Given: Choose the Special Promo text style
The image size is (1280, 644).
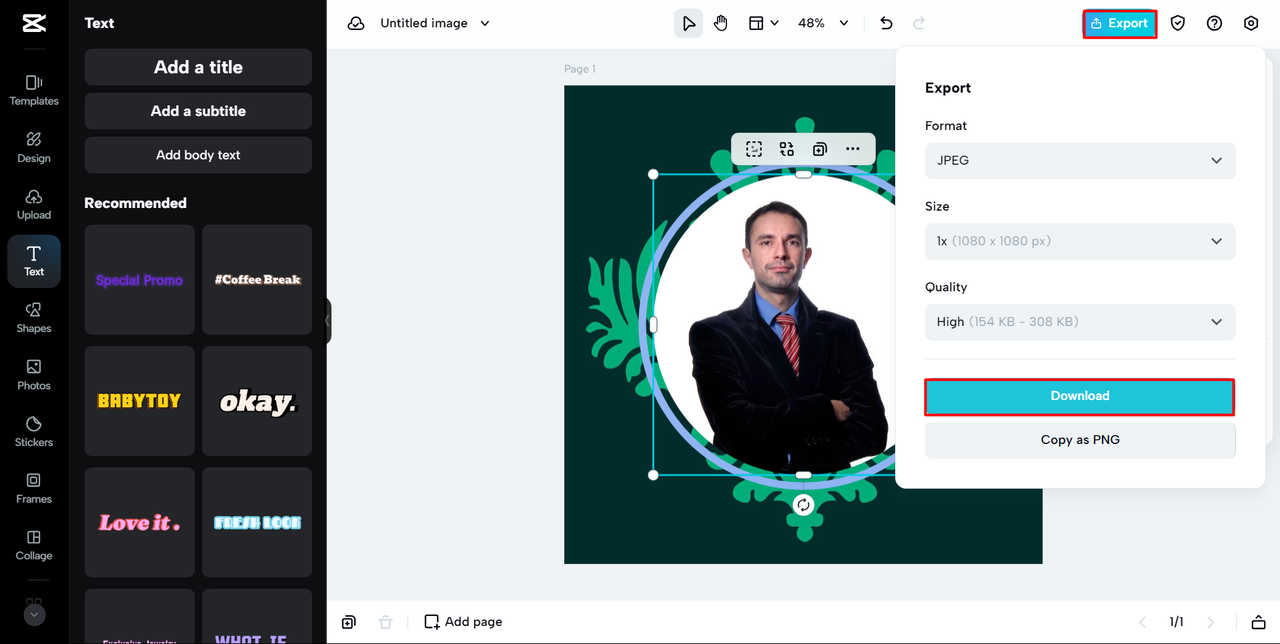Looking at the screenshot, I should tap(139, 280).
